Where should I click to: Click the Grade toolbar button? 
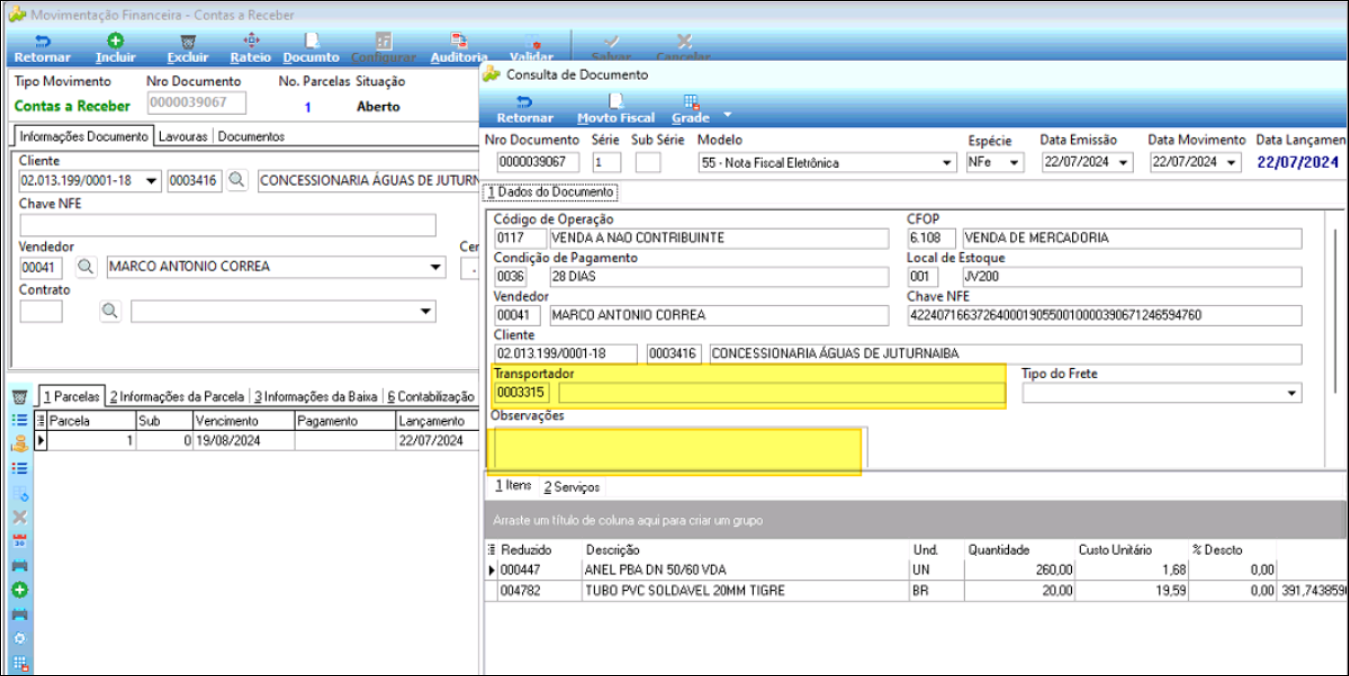[690, 109]
